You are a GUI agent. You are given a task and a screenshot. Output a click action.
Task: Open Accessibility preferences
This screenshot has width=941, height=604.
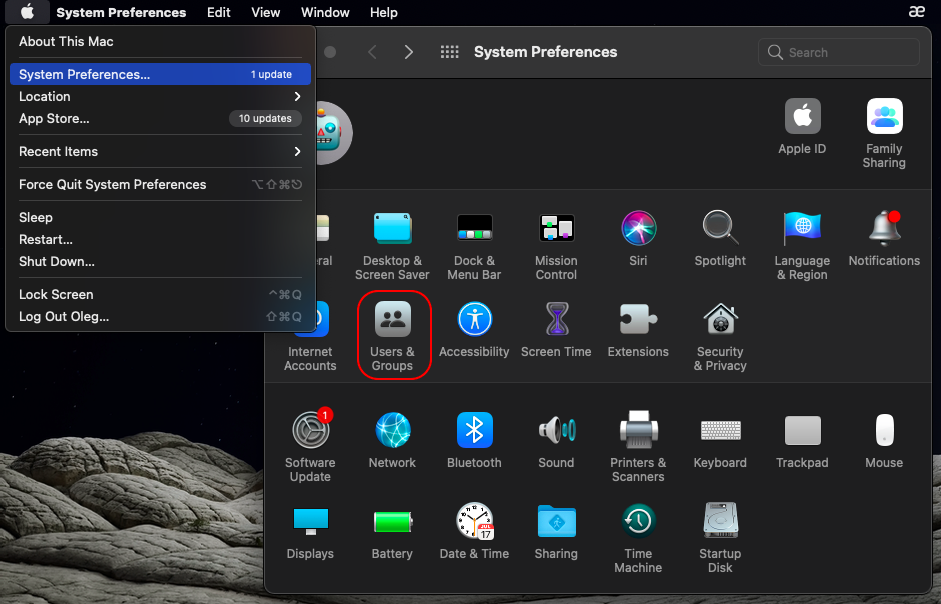pos(474,330)
